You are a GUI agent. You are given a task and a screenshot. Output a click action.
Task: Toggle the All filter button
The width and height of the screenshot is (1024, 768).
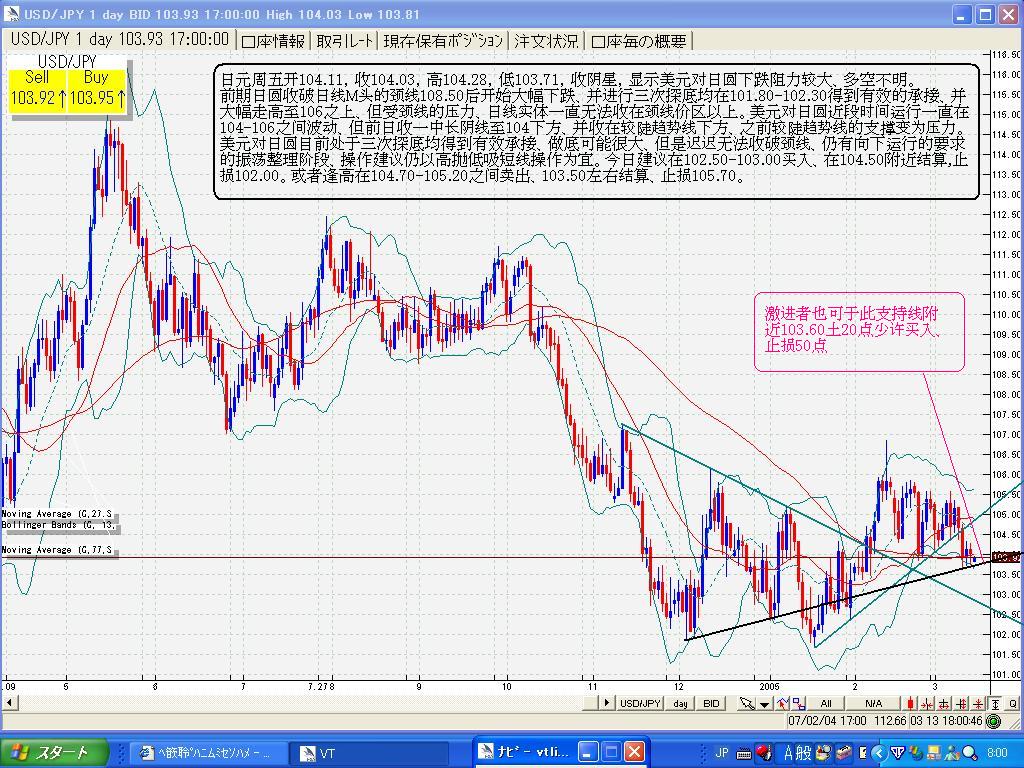(826, 704)
